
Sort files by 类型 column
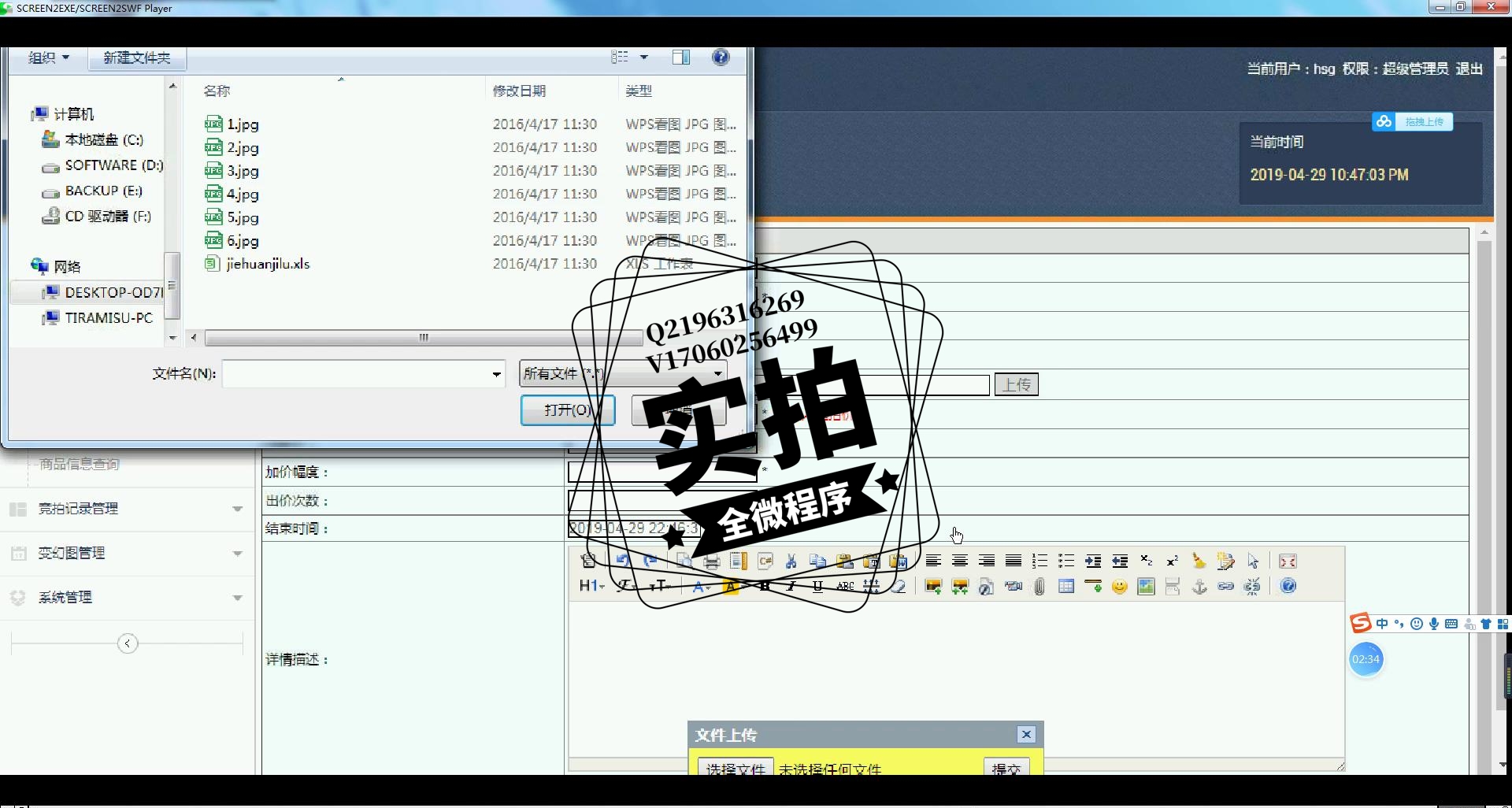639,91
